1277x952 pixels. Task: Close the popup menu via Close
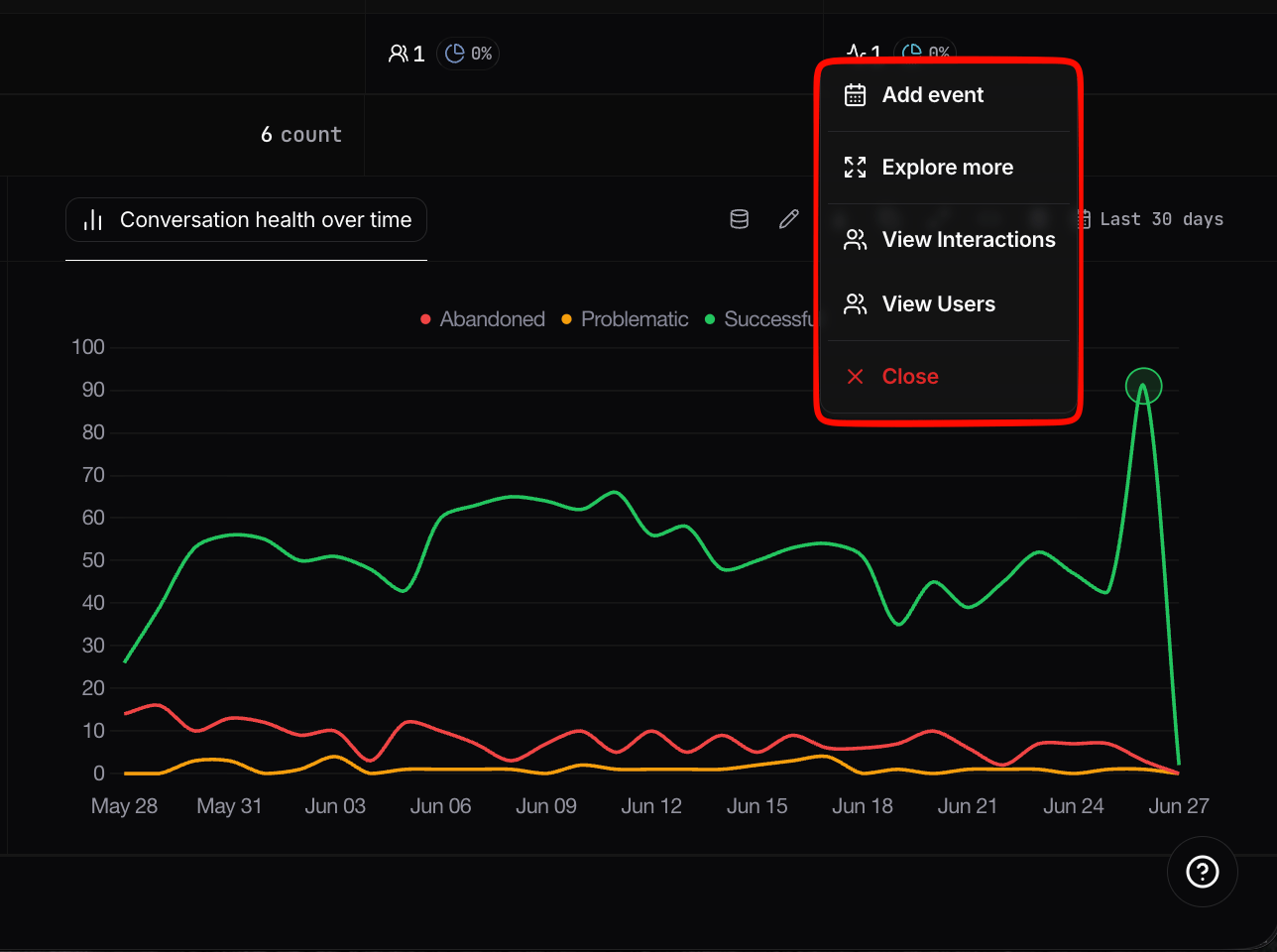tap(948, 377)
